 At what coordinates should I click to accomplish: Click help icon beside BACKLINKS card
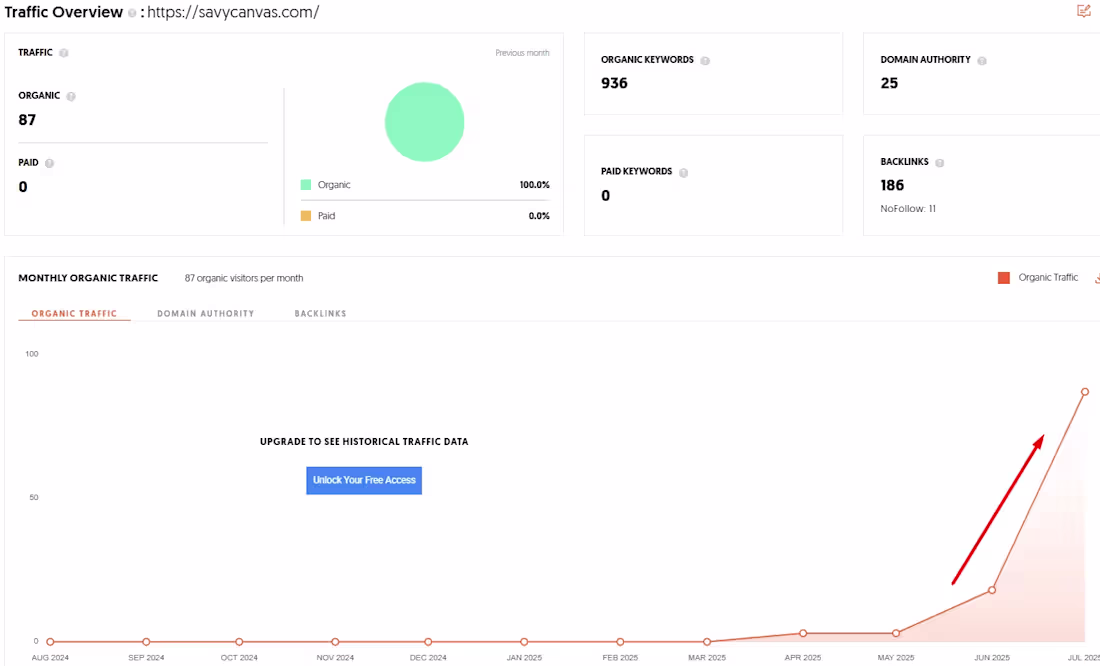click(x=939, y=162)
